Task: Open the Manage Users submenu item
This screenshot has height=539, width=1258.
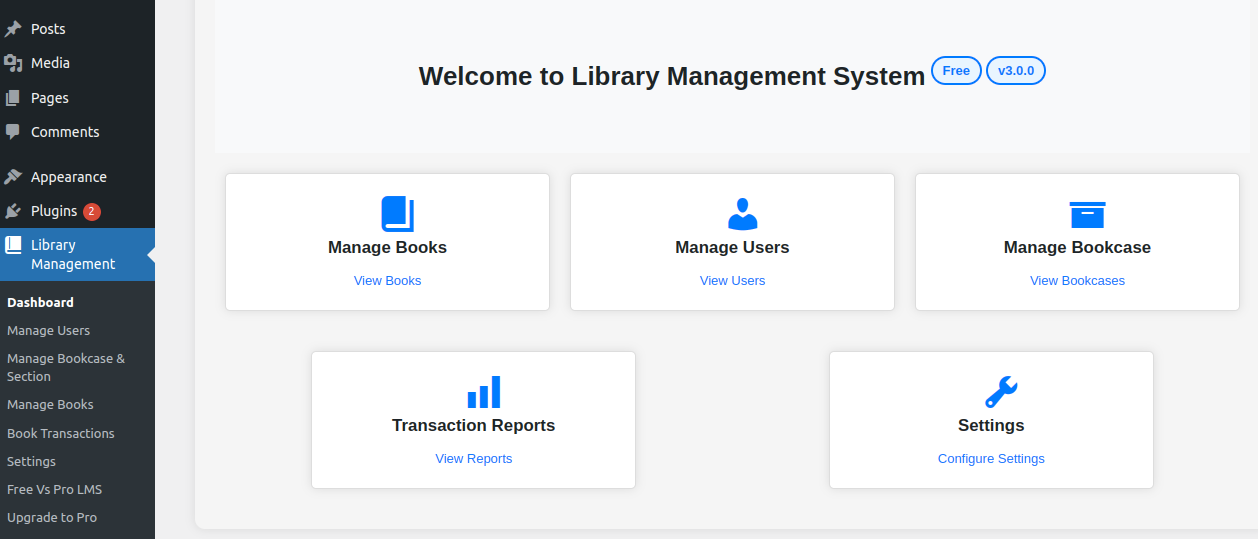Action: pyautogui.click(x=48, y=330)
